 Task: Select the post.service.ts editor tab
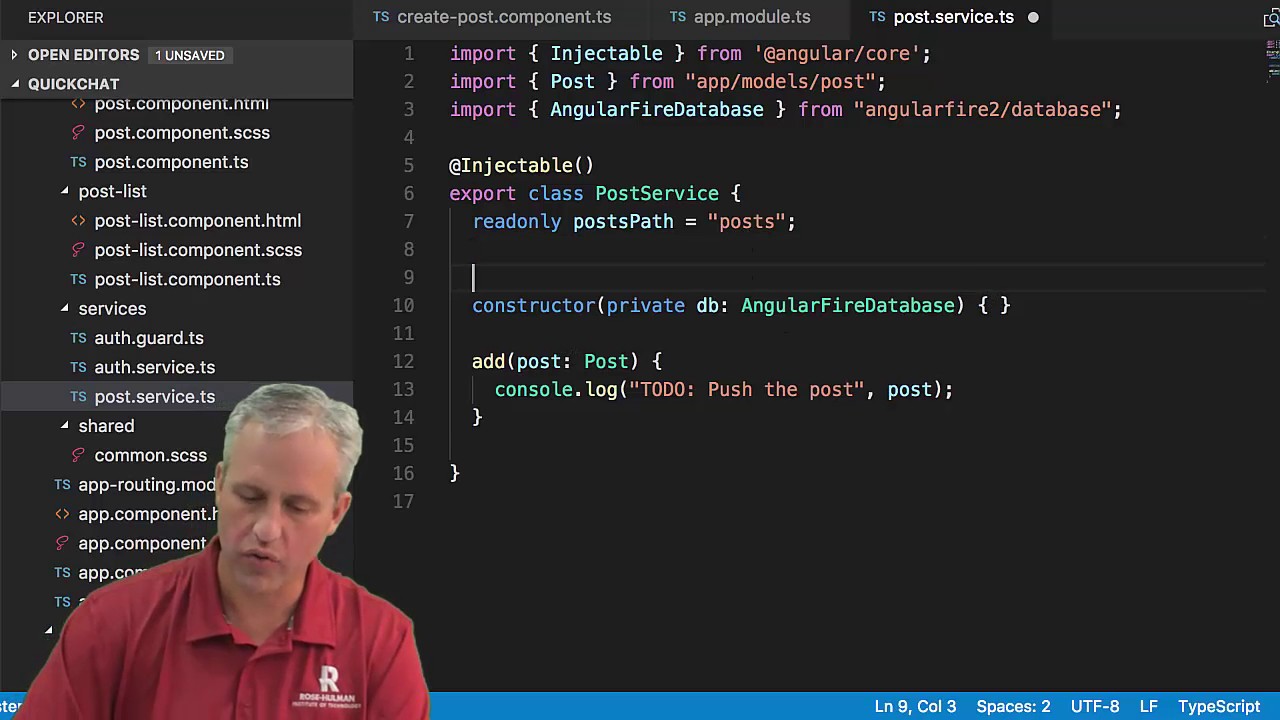pyautogui.click(x=953, y=17)
